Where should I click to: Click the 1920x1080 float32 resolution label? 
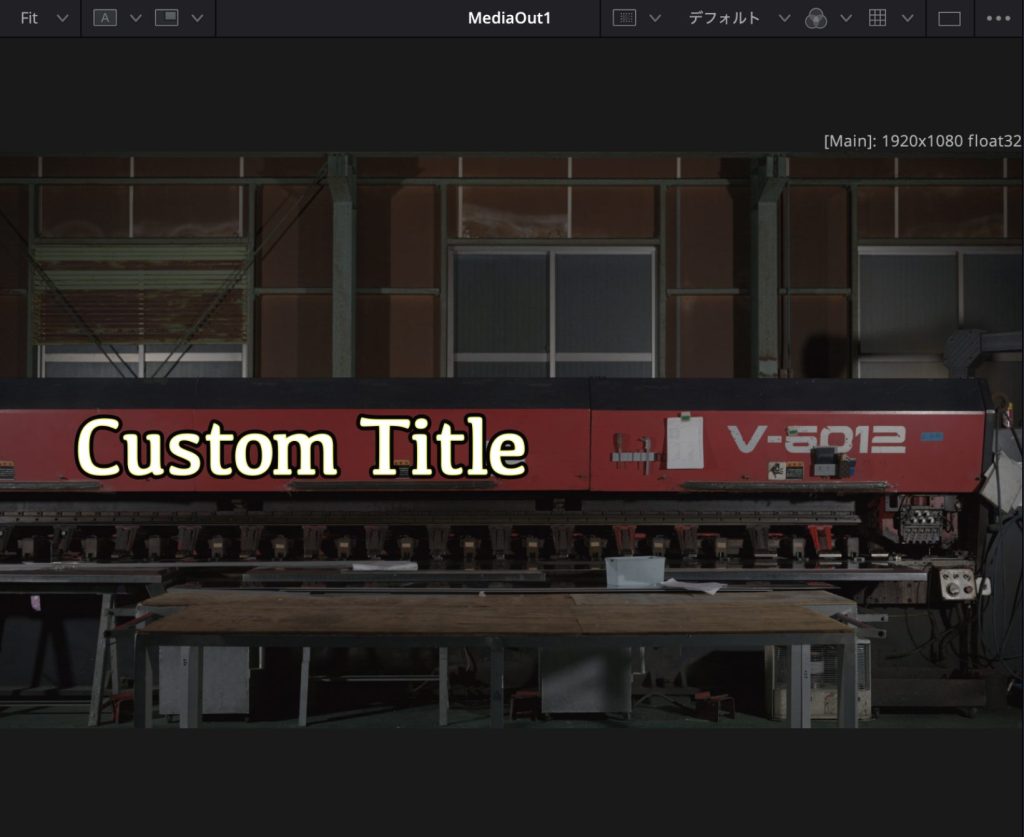point(922,141)
